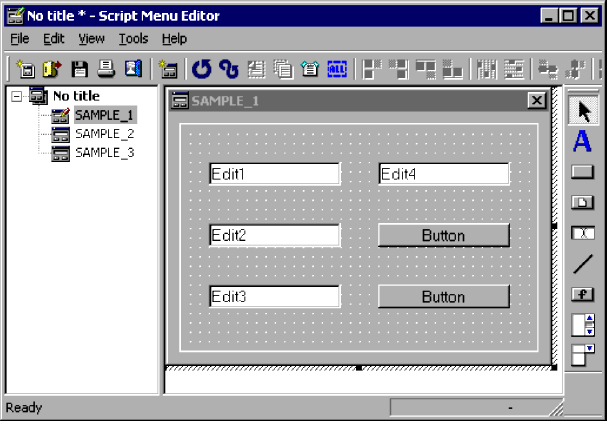Click the blue preview icon after Print
The width and height of the screenshot is (607, 421).
(x=133, y=69)
